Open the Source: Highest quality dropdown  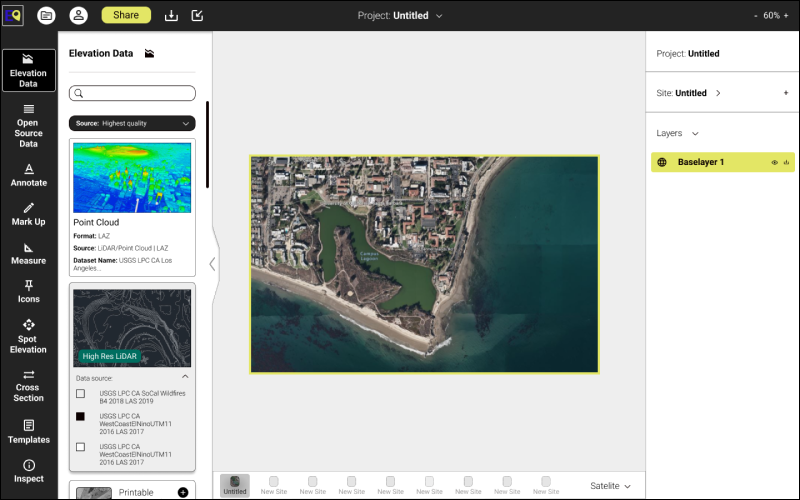132,123
